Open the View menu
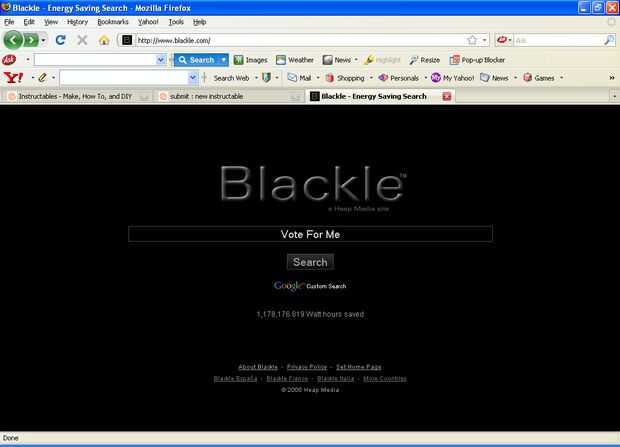 [51, 22]
